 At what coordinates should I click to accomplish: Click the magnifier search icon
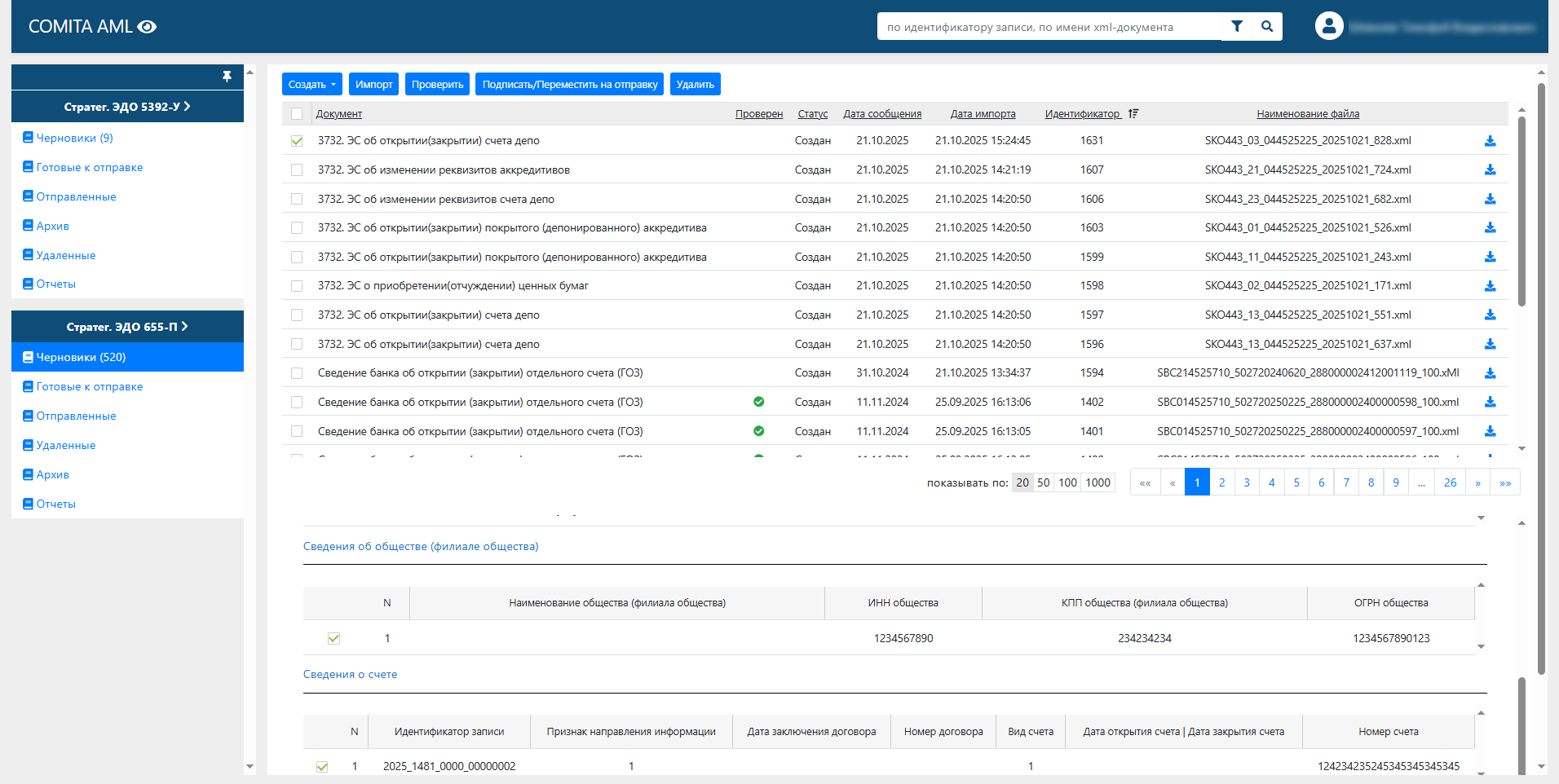(x=1267, y=26)
